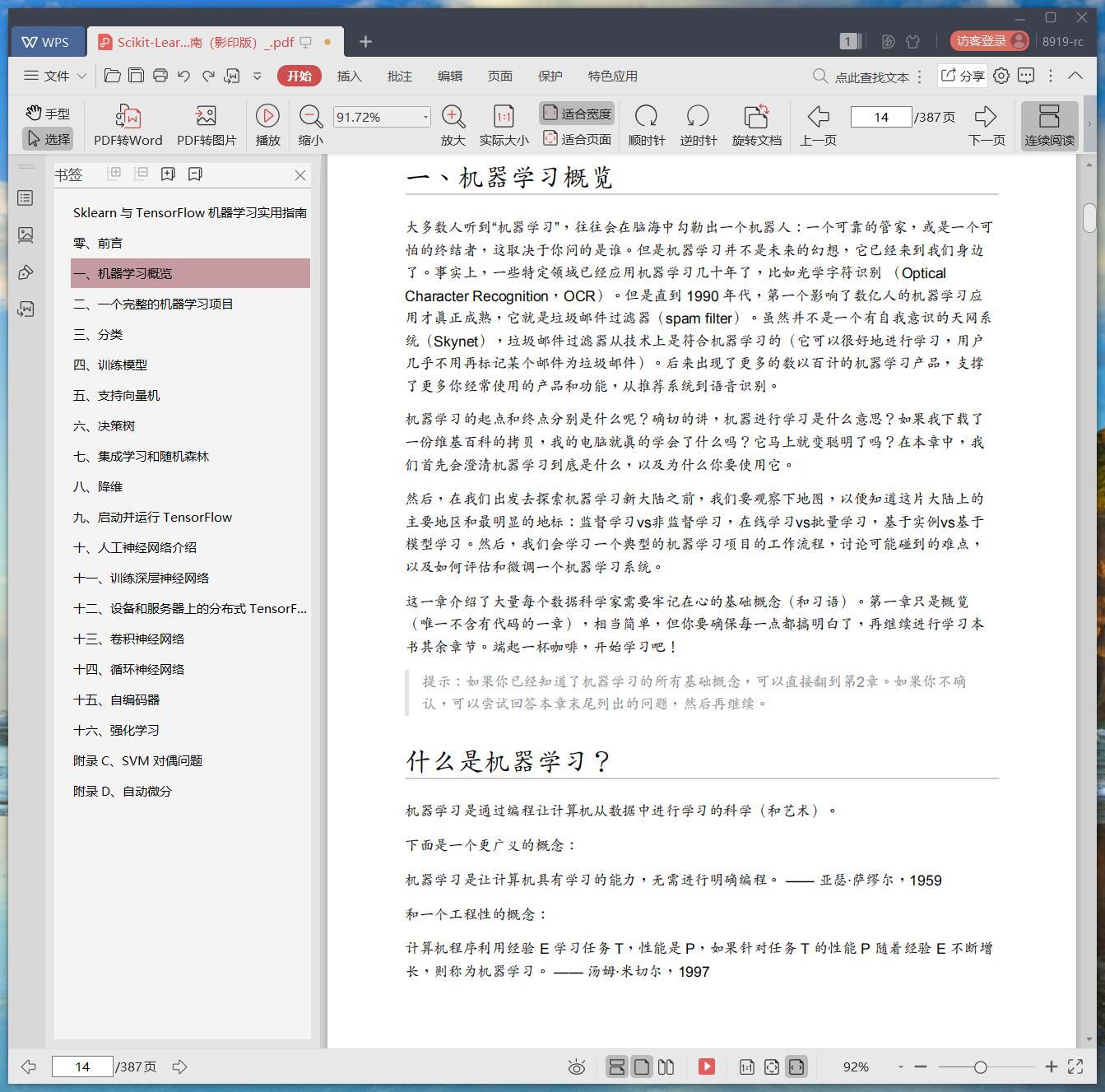Toggle Fit Page (适合页面) mode
Viewport: 1105px width, 1092px height.
578,139
